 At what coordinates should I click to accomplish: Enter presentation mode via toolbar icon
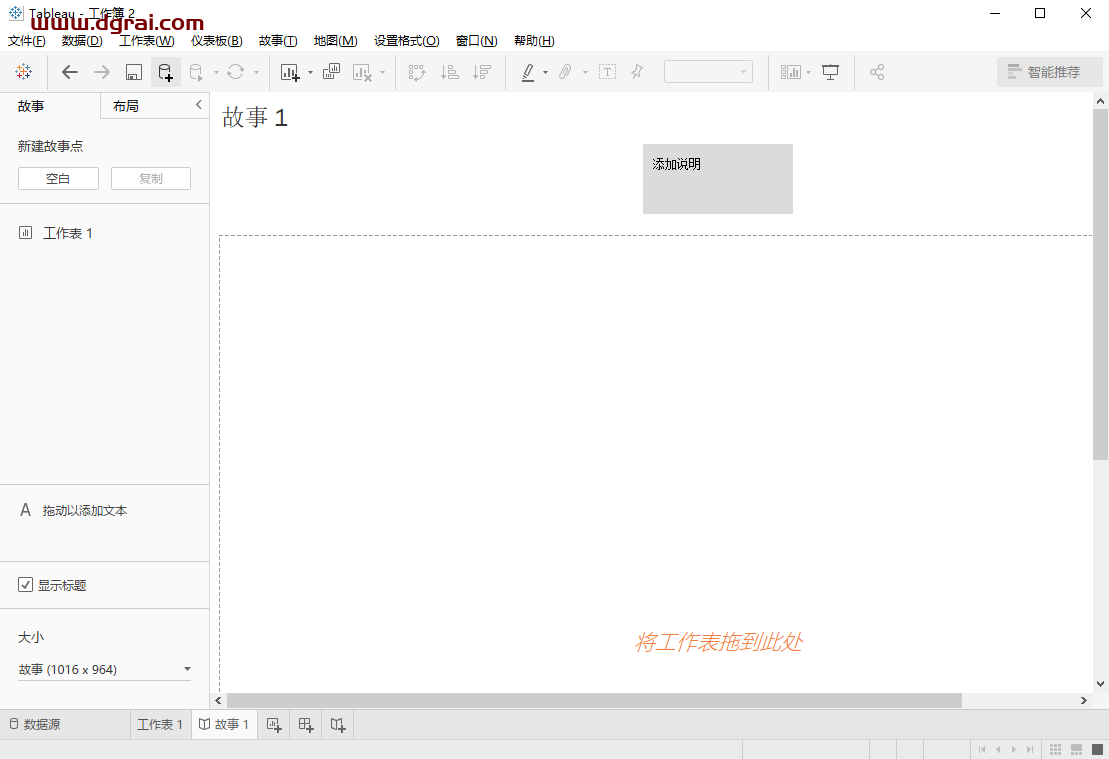click(830, 71)
